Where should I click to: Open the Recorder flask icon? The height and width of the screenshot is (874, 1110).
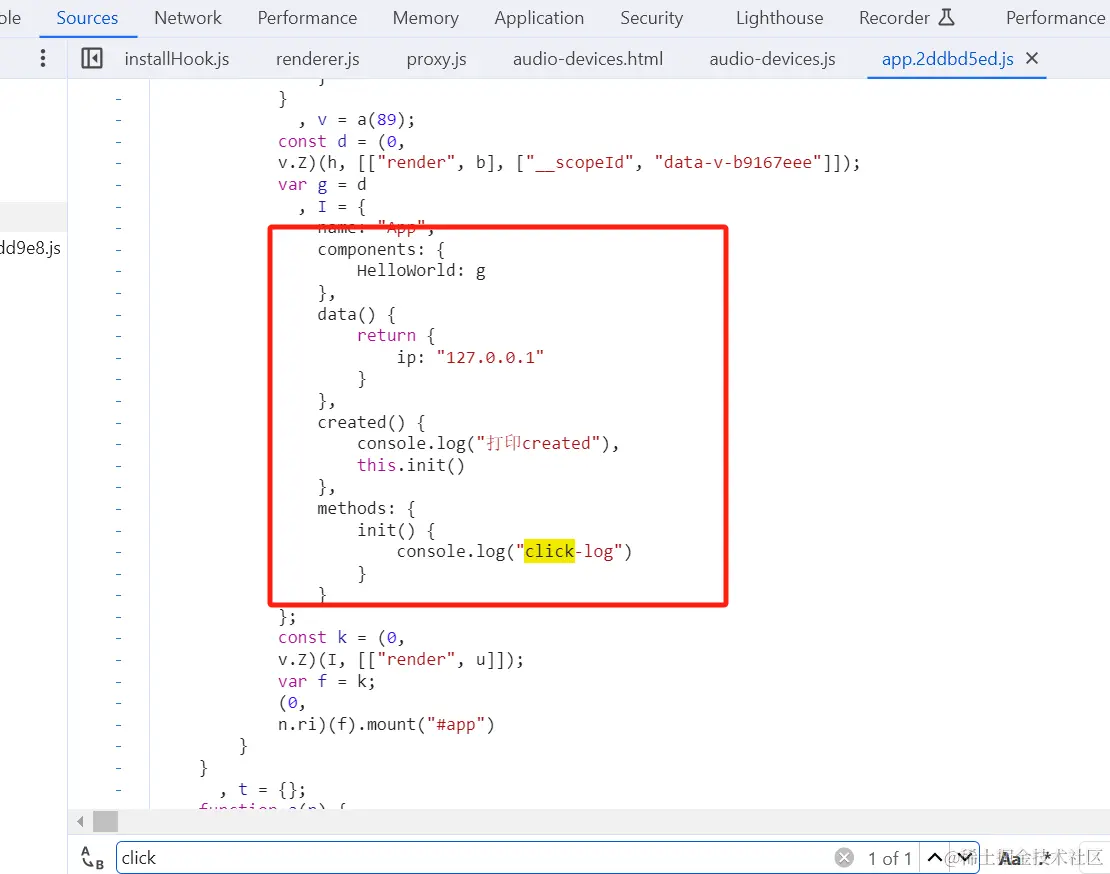click(946, 17)
